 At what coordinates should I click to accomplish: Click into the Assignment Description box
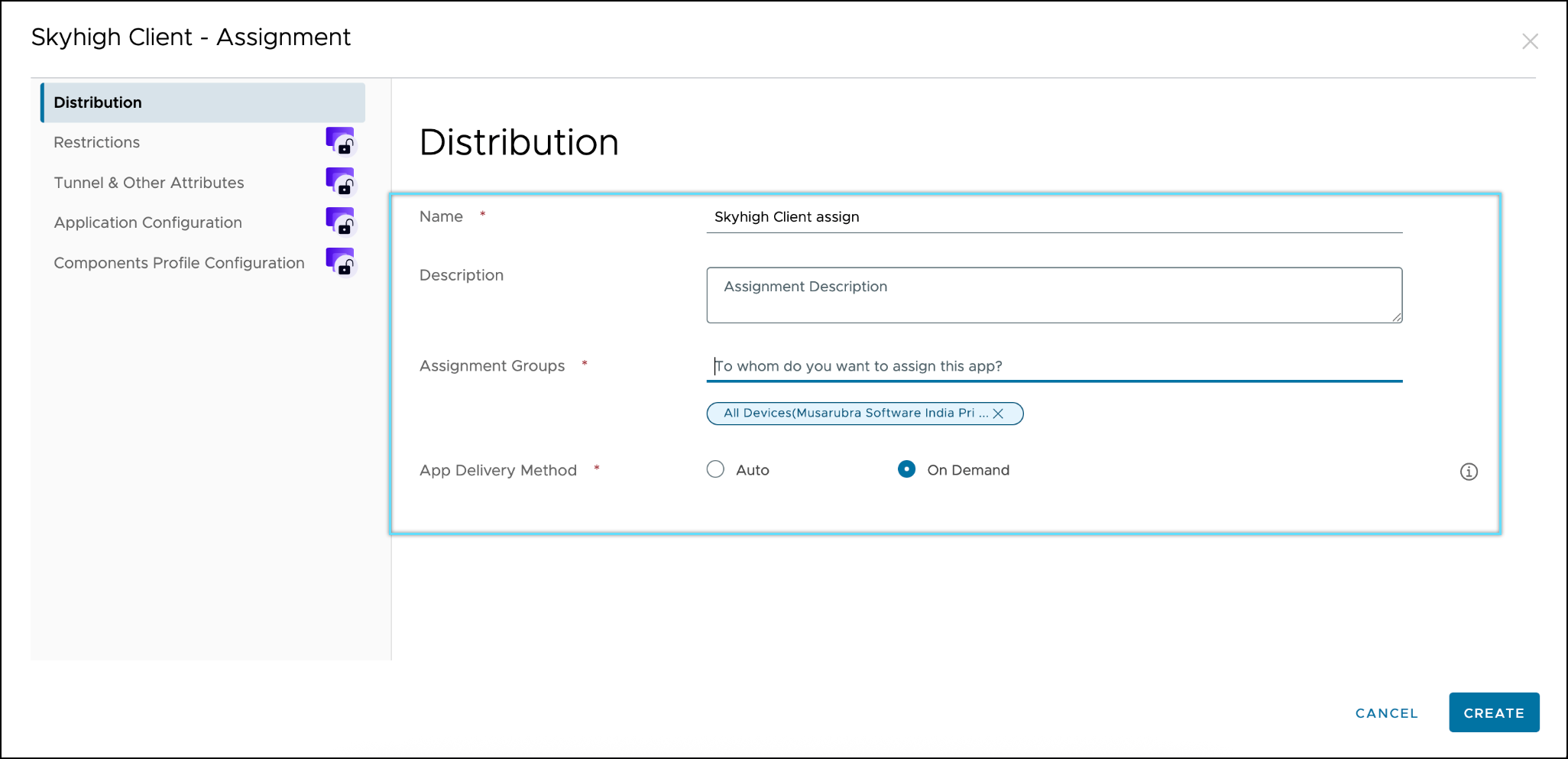pos(1053,295)
